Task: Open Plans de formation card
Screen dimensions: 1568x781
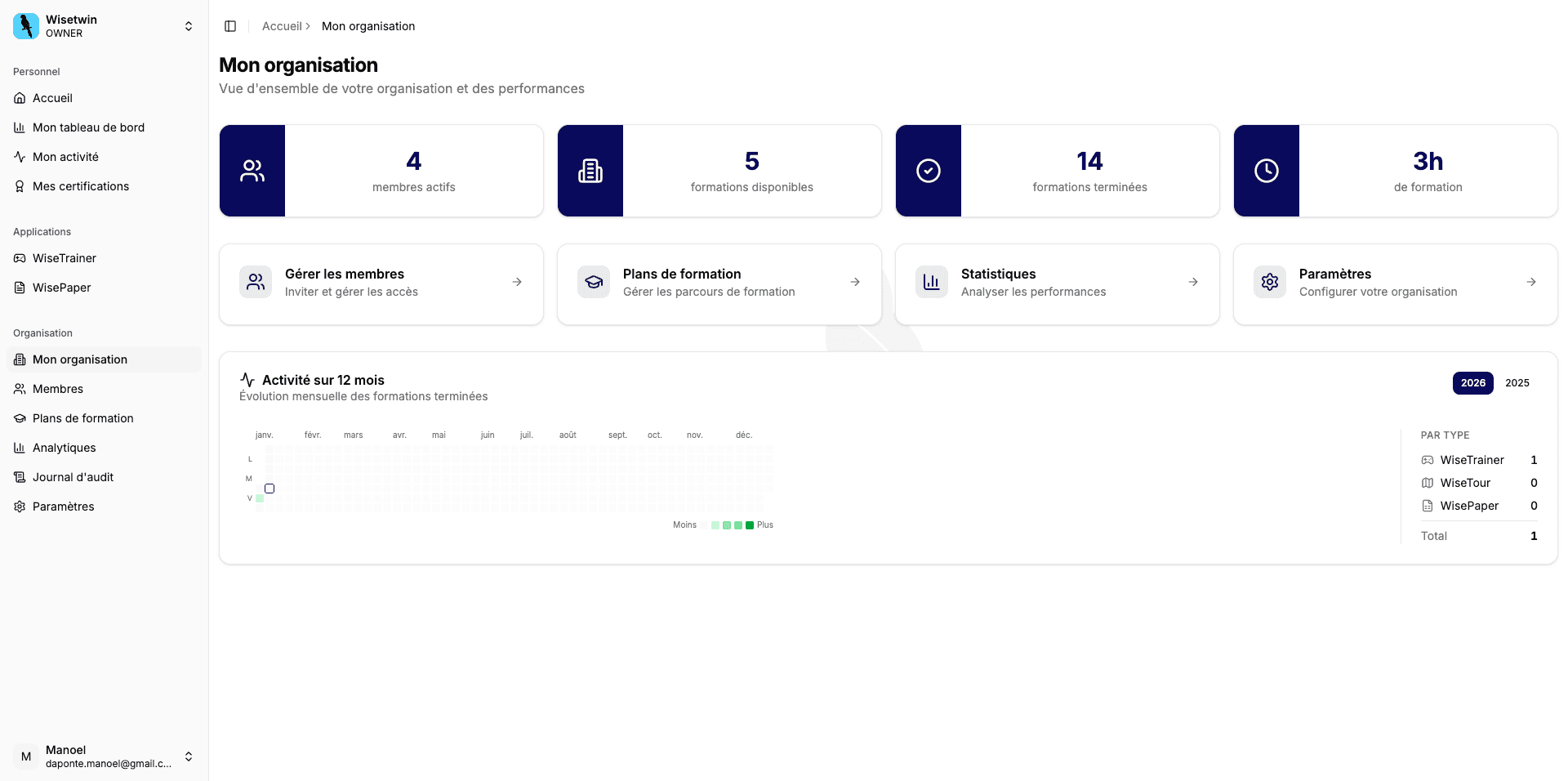Action: [x=719, y=283]
